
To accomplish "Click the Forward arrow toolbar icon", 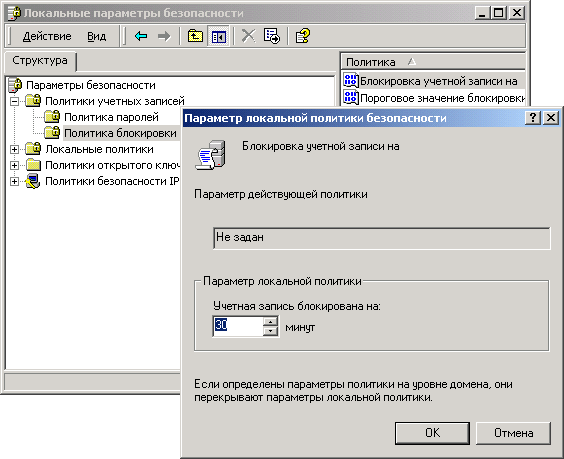I will (164, 36).
